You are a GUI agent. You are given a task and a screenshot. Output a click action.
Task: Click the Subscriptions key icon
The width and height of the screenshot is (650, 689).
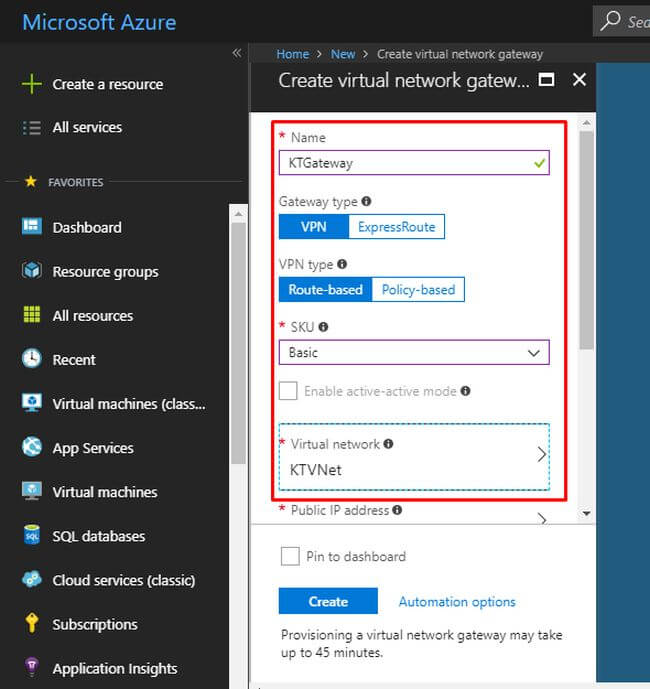click(32, 623)
